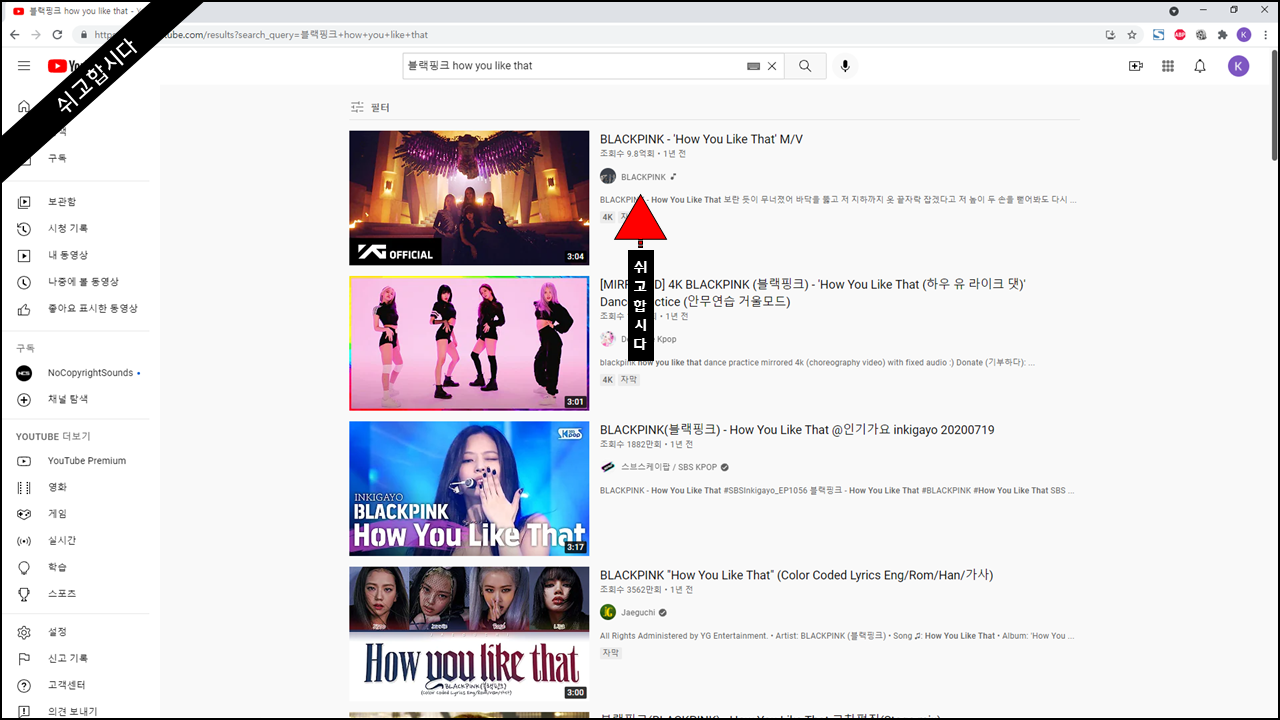This screenshot has height=720, width=1280.
Task: Open the Chrome profile K avatar
Action: pos(1244,34)
